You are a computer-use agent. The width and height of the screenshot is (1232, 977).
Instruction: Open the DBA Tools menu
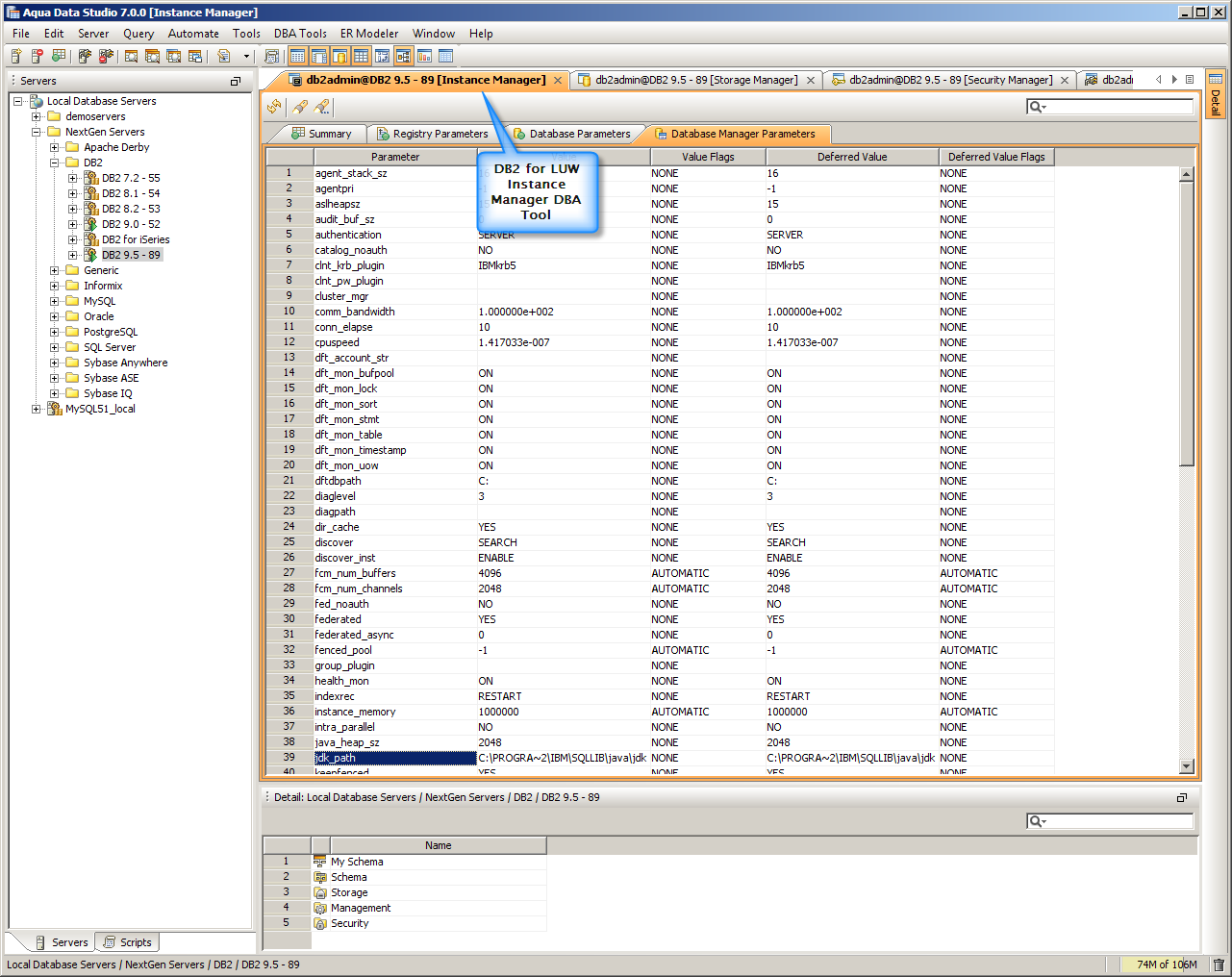(300, 34)
